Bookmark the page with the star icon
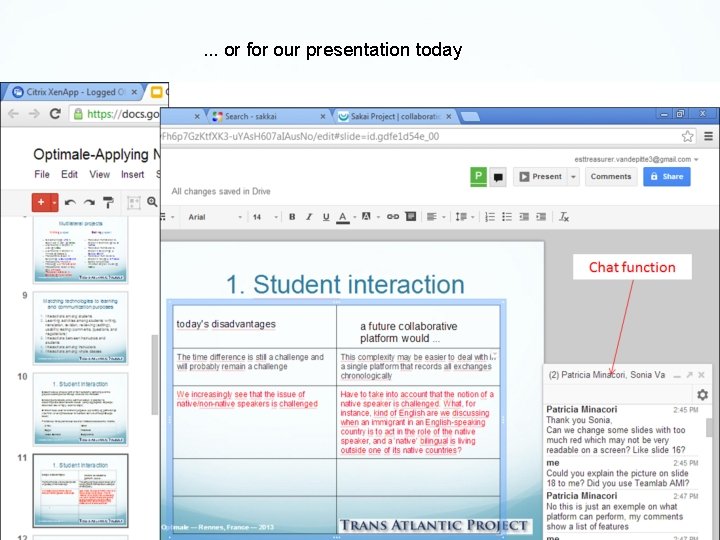This screenshot has width=720, height=540. coord(687,136)
